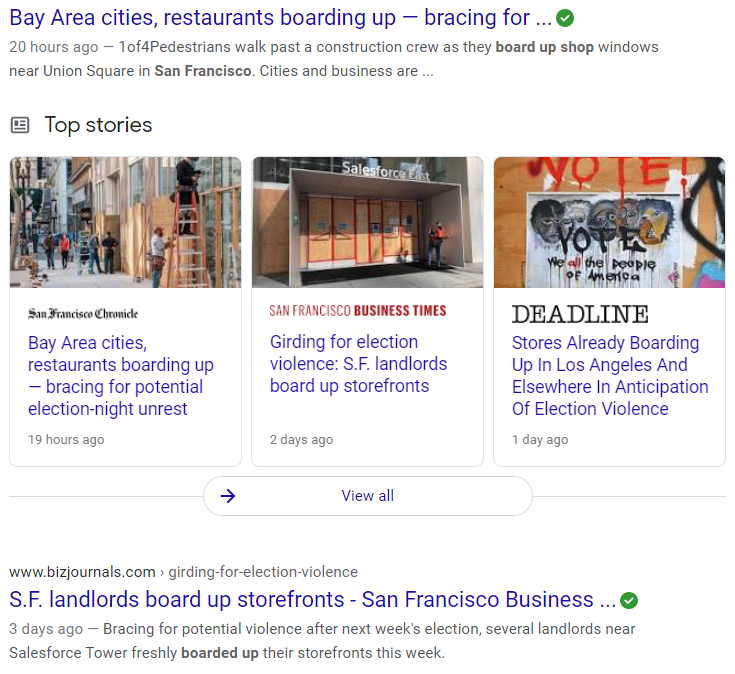The image size is (735, 674).
Task: Click the San Francisco Chronicle logo
Action: [x=83, y=313]
